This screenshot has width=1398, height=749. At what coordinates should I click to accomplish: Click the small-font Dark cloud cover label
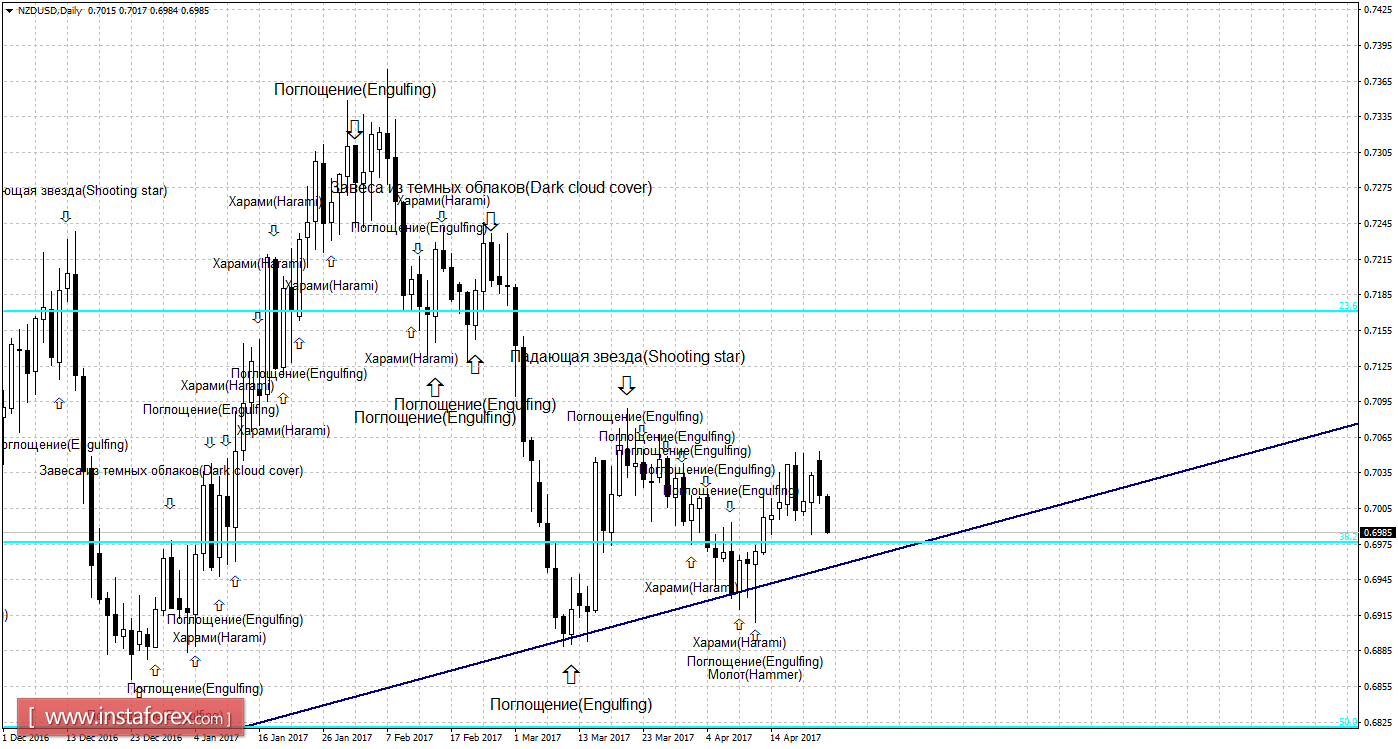(171, 470)
